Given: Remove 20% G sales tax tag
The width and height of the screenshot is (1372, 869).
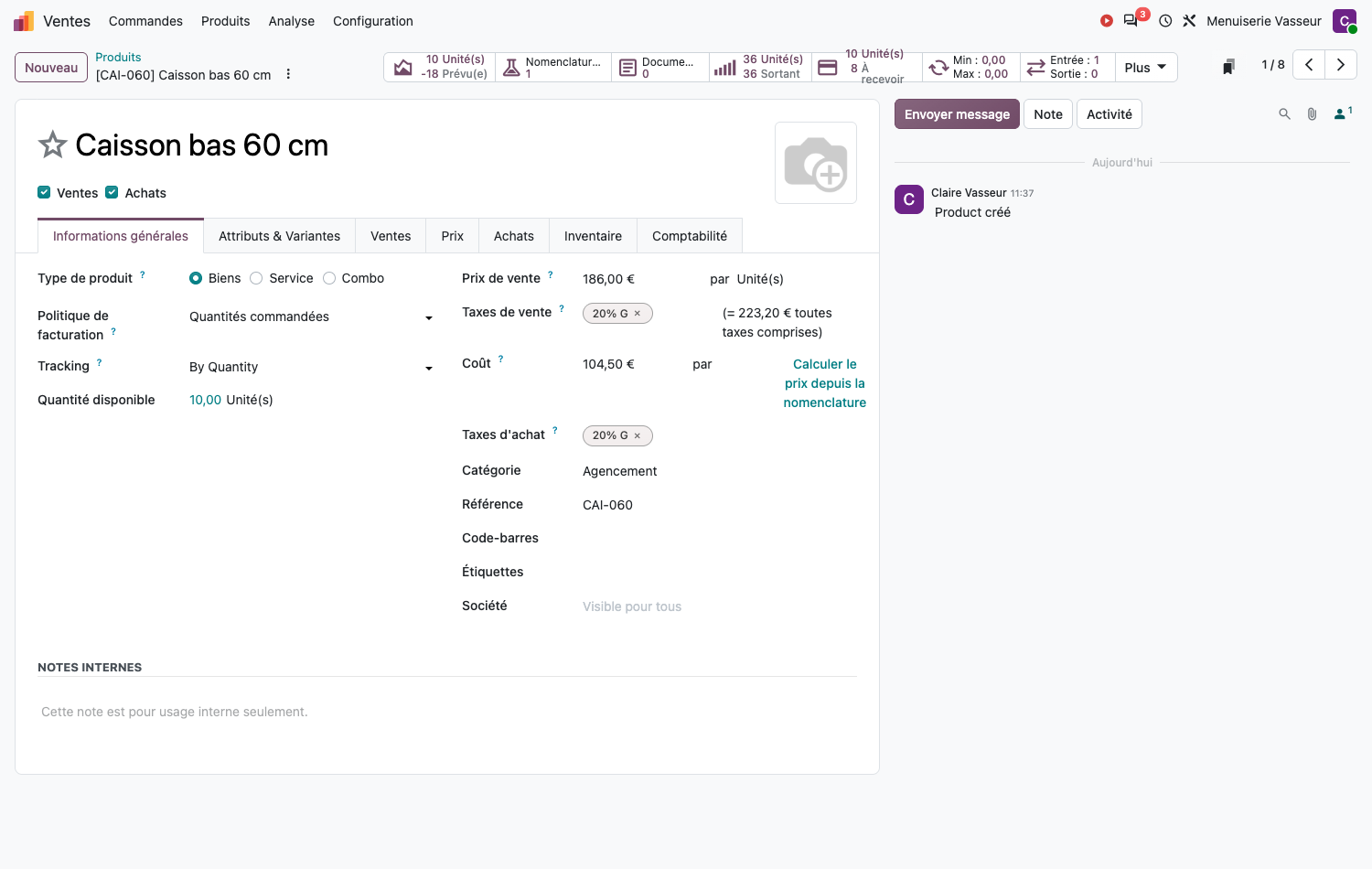Looking at the screenshot, I should pyautogui.click(x=638, y=314).
